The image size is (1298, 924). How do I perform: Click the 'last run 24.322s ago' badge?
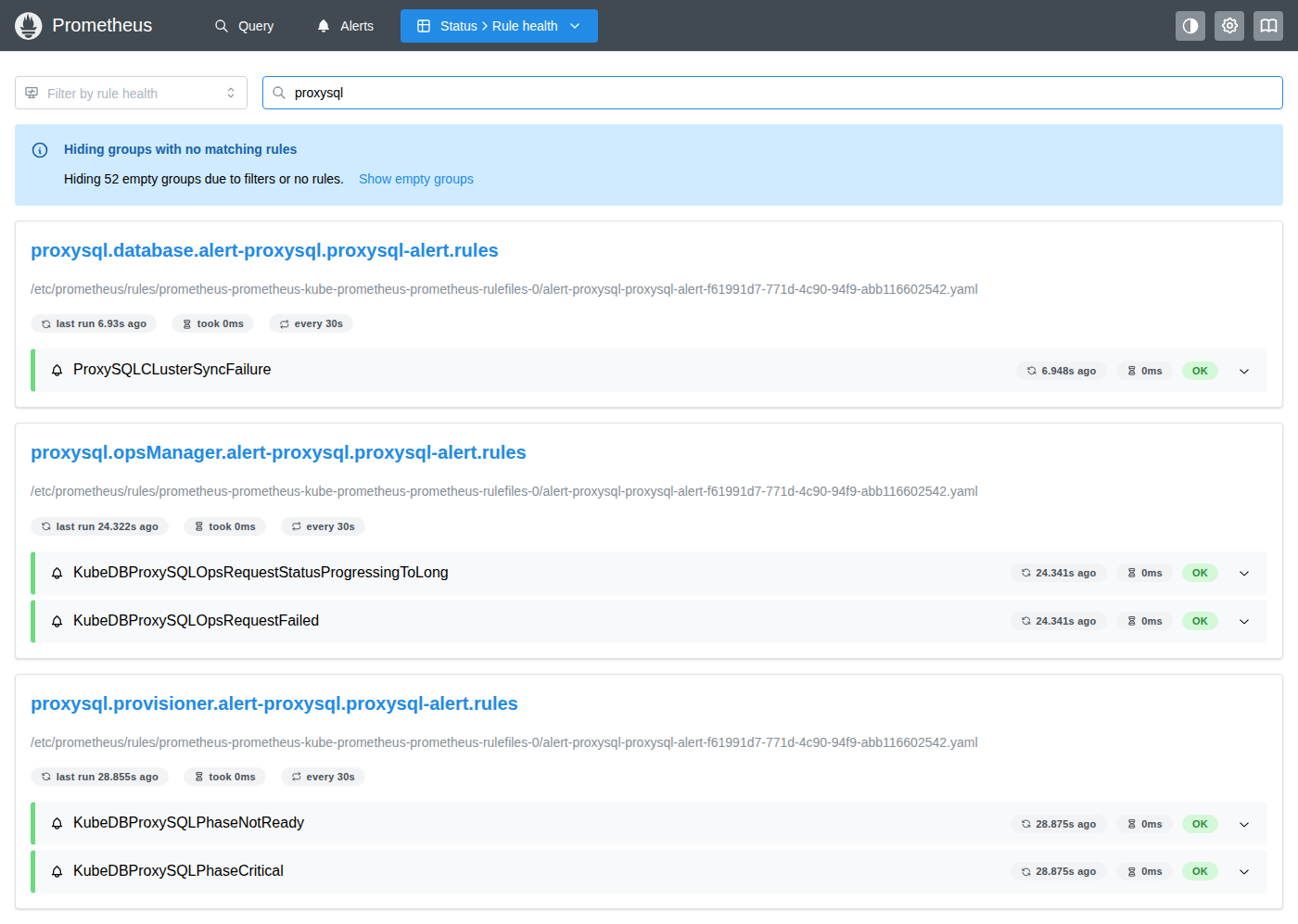pos(99,526)
